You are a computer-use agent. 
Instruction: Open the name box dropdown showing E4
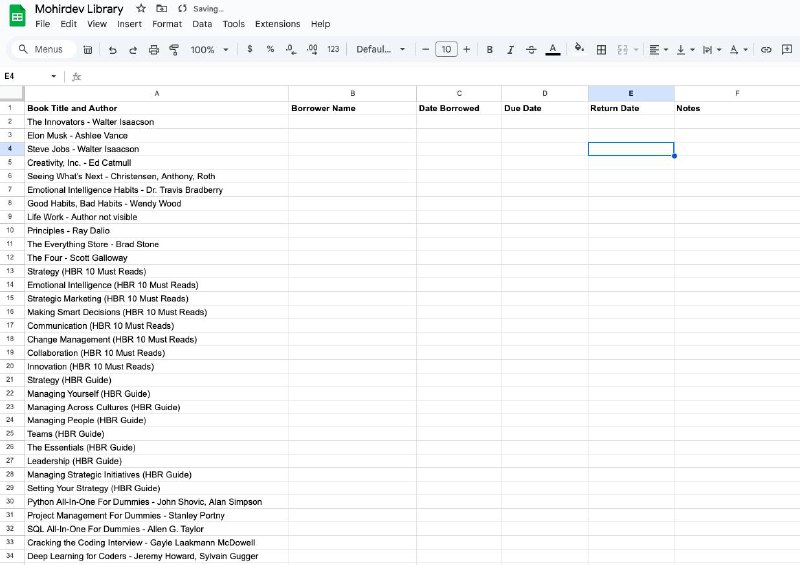pyautogui.click(x=54, y=77)
